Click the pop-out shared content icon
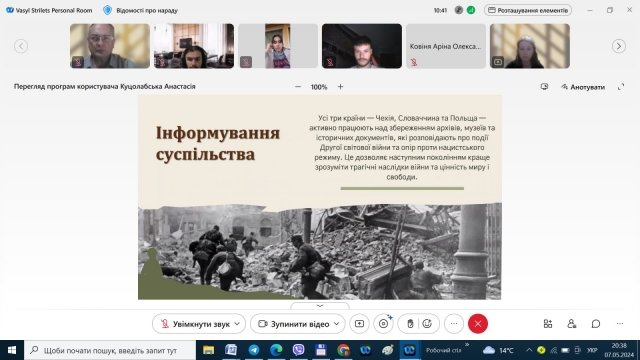The image size is (640, 360). 544,87
